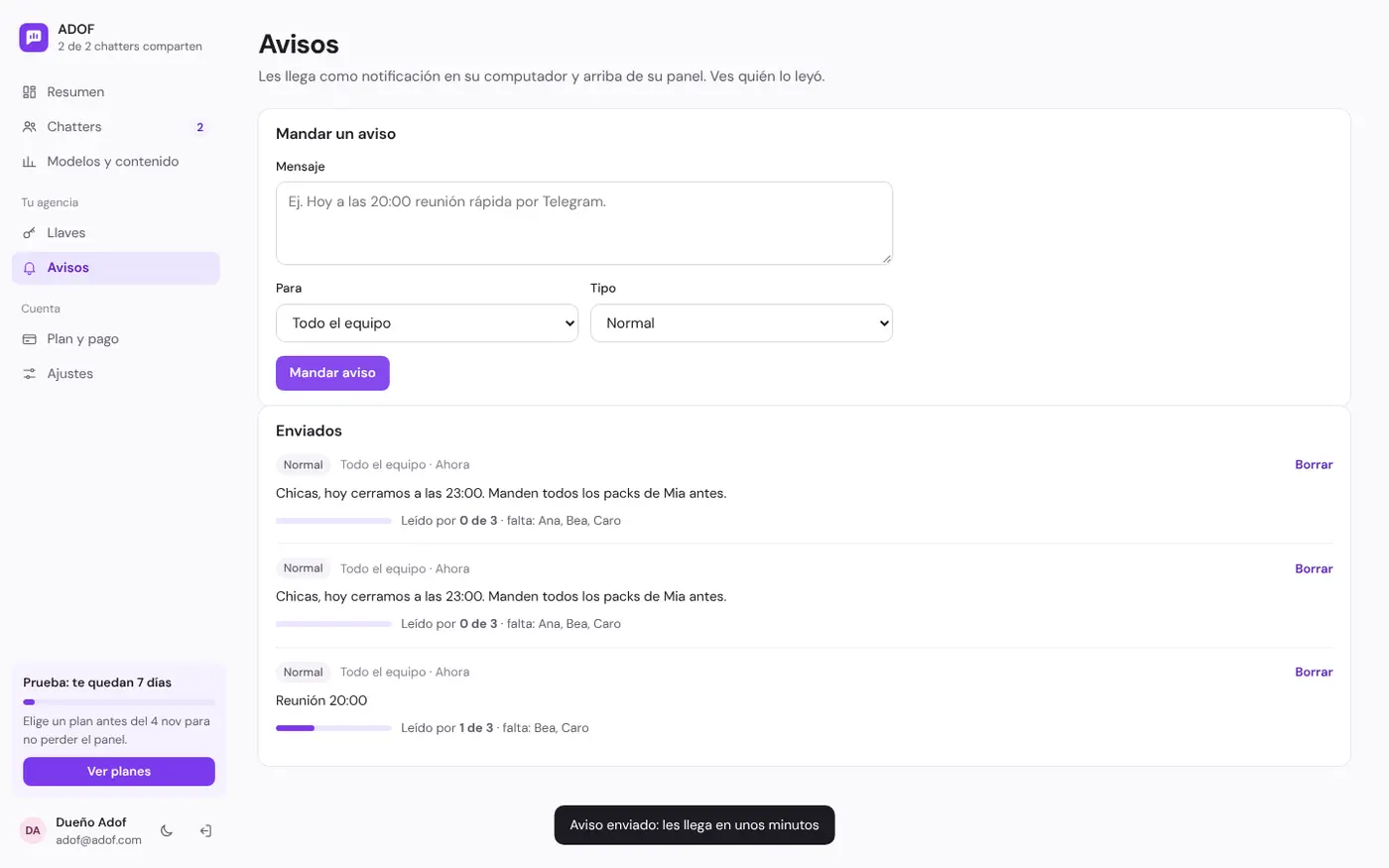1389x868 pixels.
Task: Click the Resumen dashboard icon
Action: point(29,92)
